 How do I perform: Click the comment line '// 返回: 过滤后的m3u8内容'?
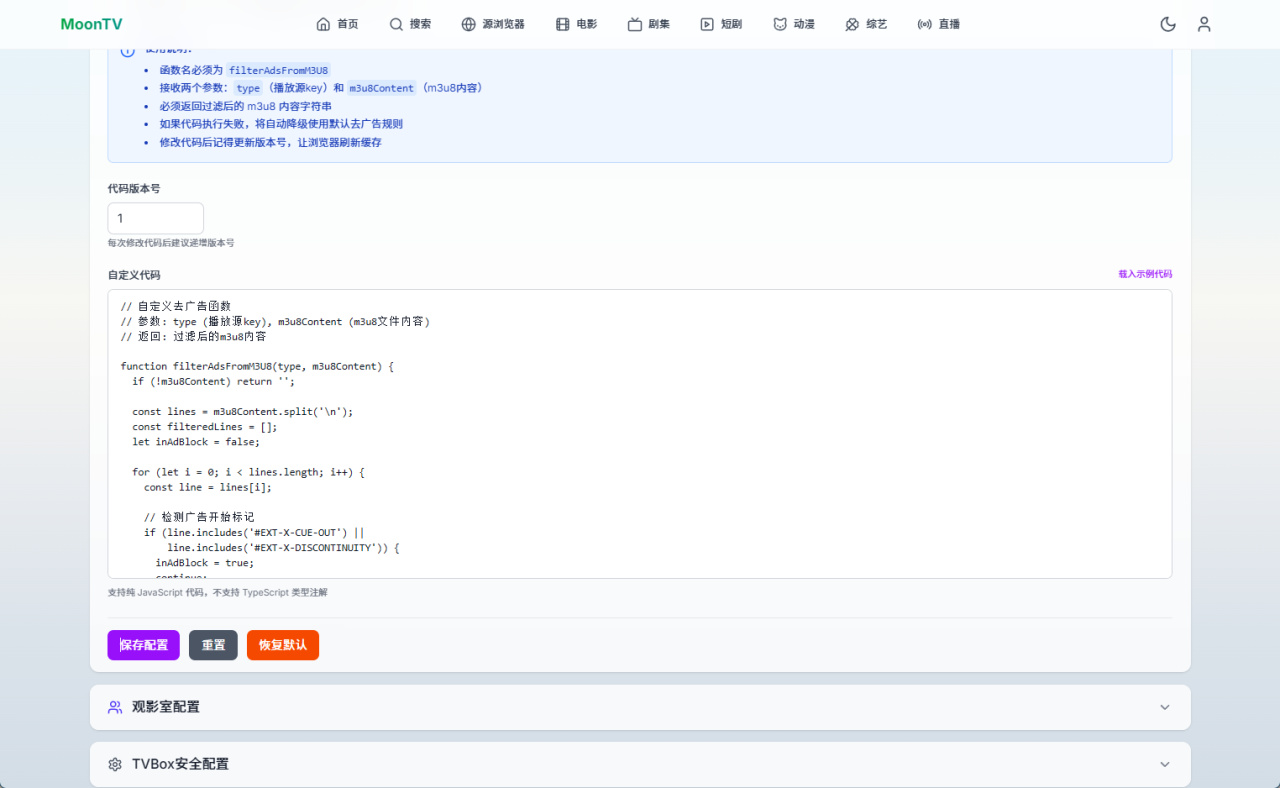[193, 337]
